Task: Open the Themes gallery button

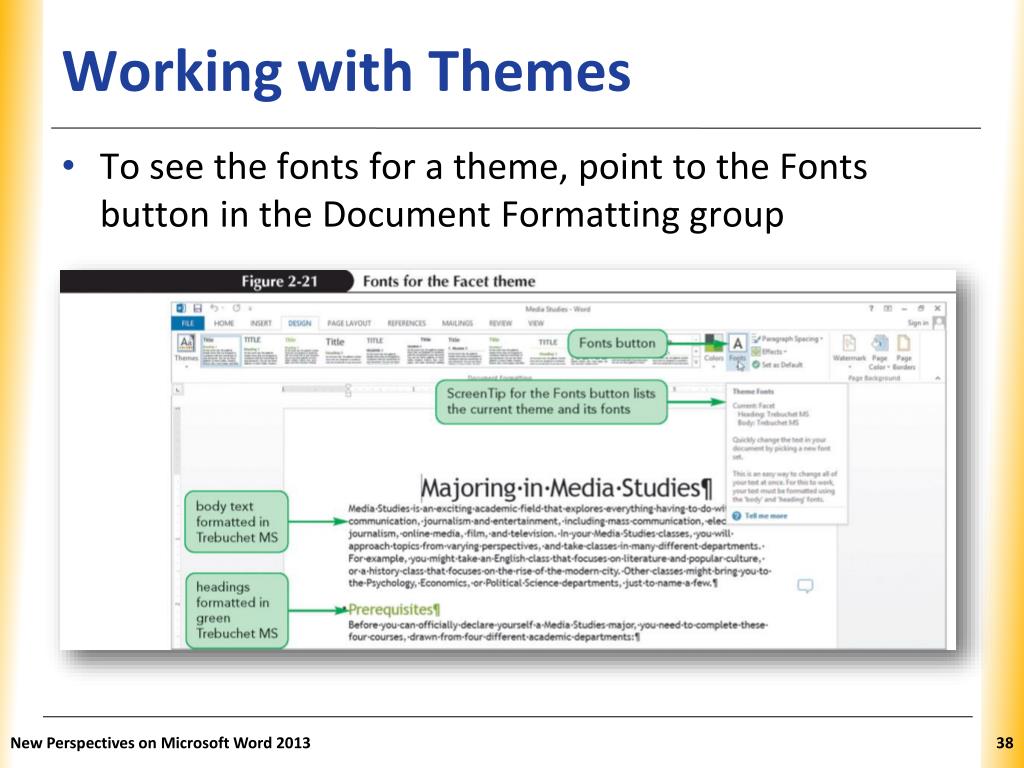Action: (x=186, y=349)
